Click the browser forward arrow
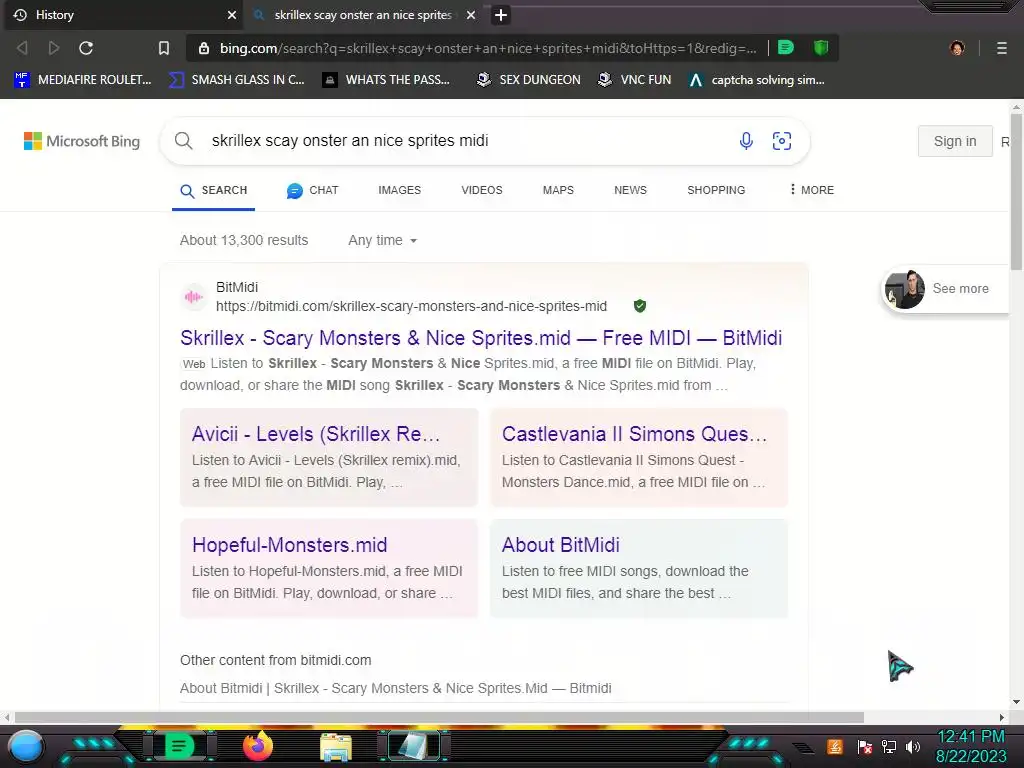 point(54,48)
